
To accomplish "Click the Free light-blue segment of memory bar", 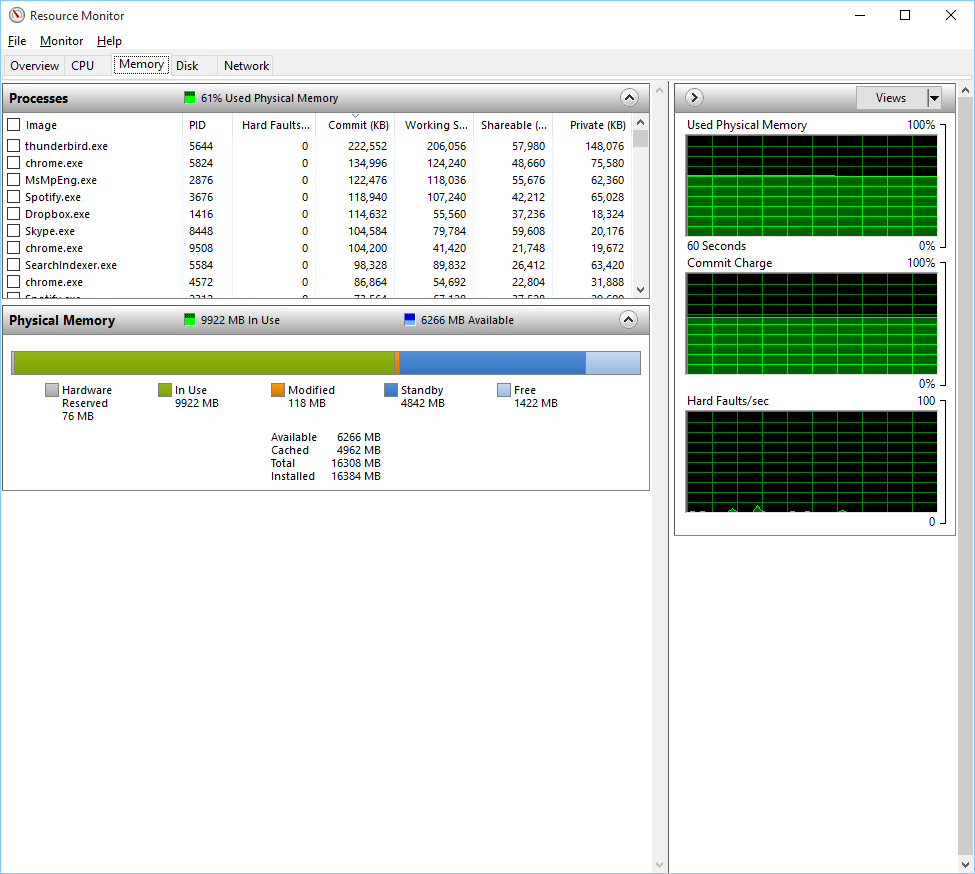I will pyautogui.click(x=612, y=363).
